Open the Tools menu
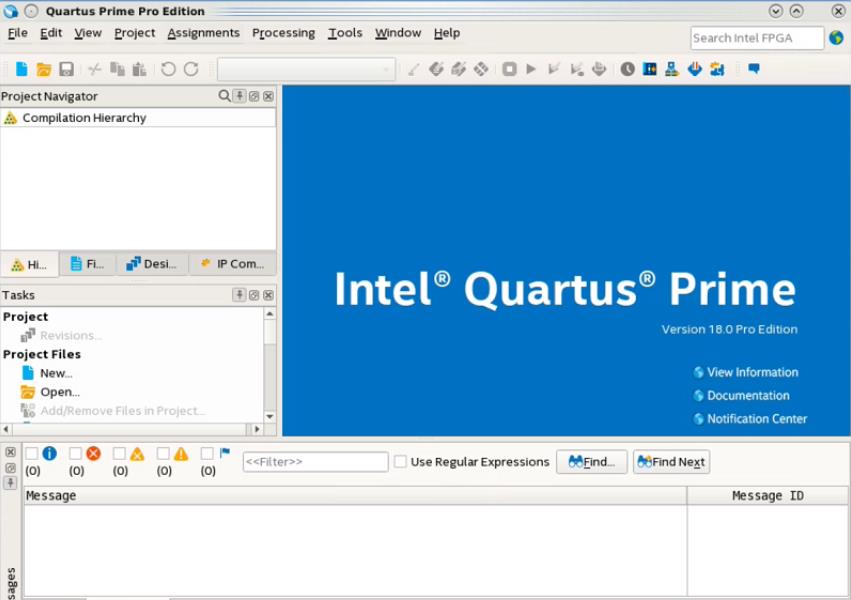851x600 pixels. click(345, 33)
